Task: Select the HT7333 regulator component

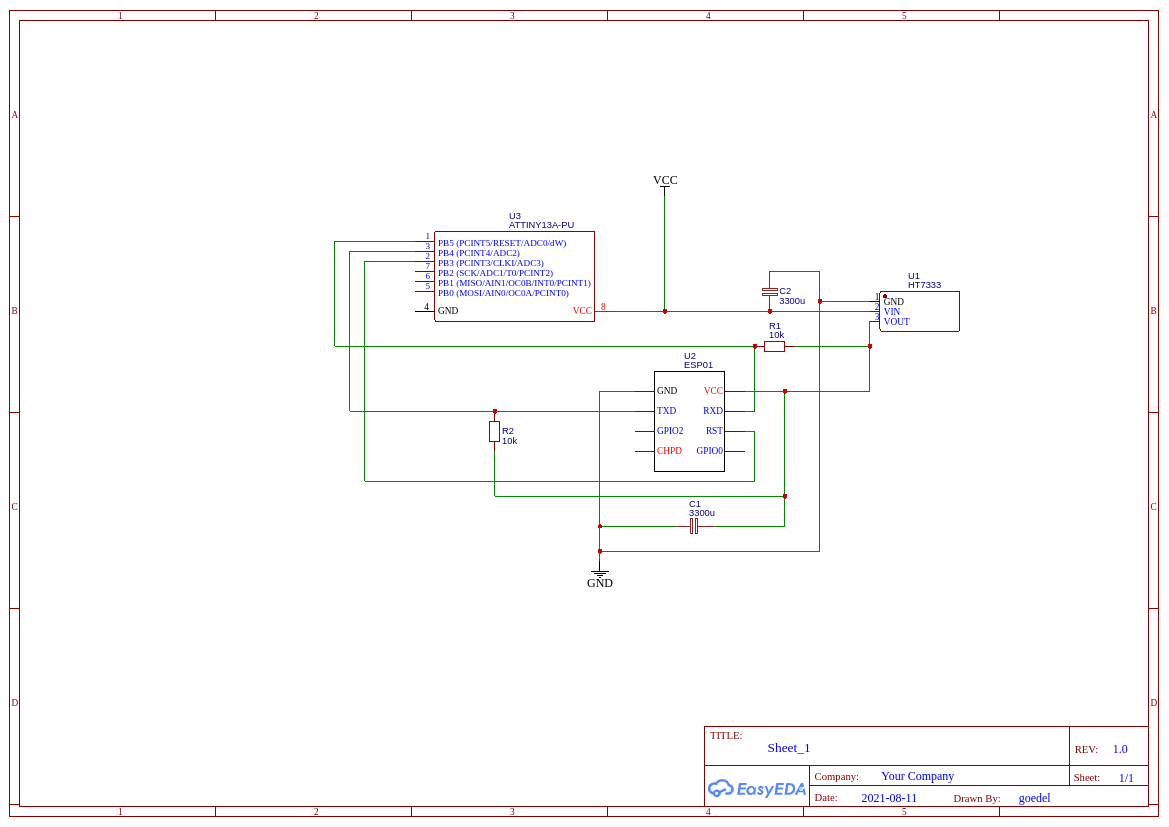Action: coord(919,311)
